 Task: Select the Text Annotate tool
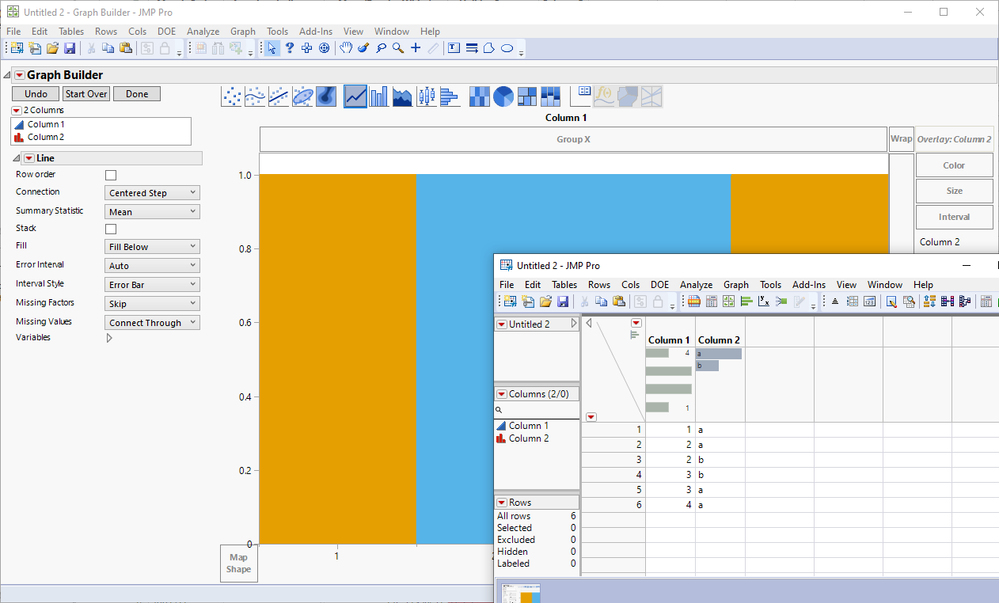[x=454, y=48]
